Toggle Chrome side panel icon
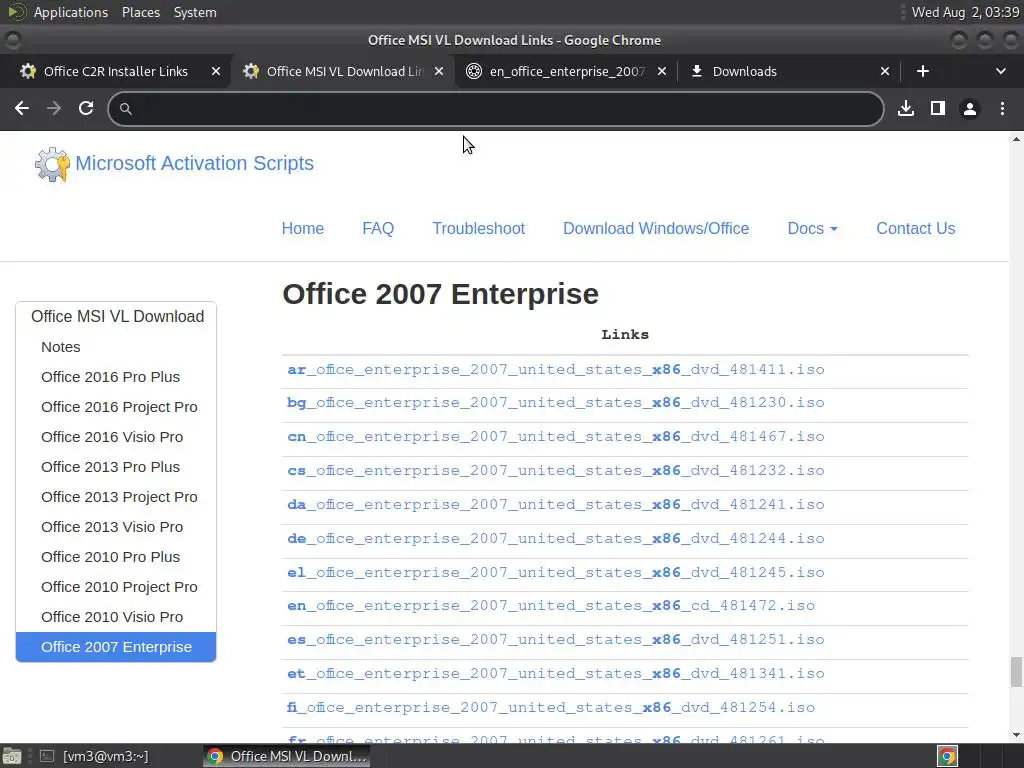The width and height of the screenshot is (1024, 768). coord(938,108)
